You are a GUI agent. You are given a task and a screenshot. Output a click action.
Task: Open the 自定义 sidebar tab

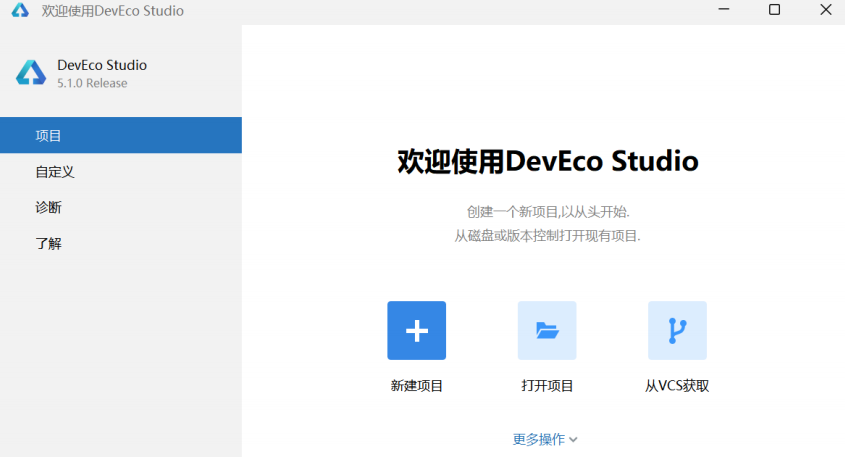(121, 172)
